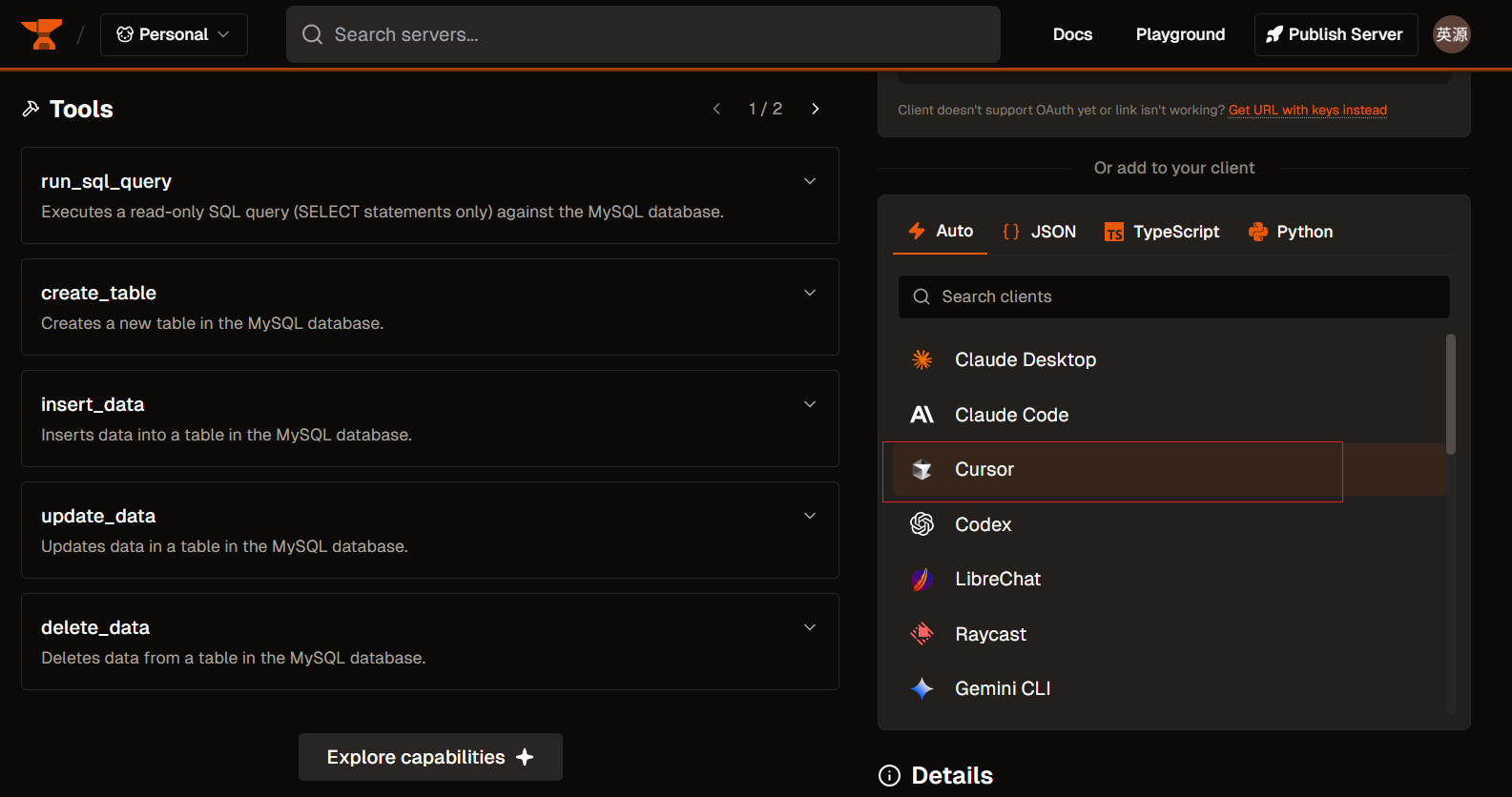
Task: Click the Cursor cube icon
Action: (x=922, y=469)
